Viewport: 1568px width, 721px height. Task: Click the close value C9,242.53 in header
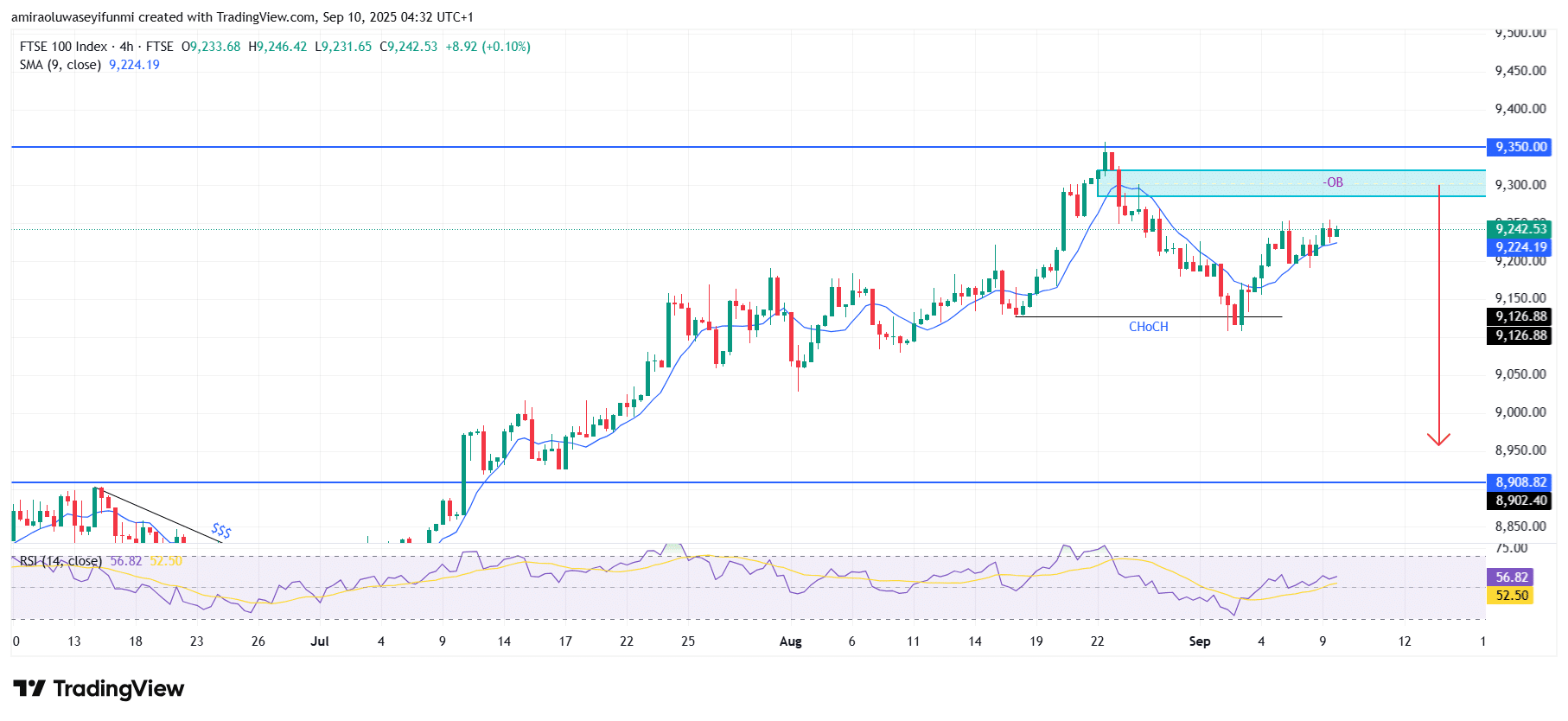coord(409,47)
